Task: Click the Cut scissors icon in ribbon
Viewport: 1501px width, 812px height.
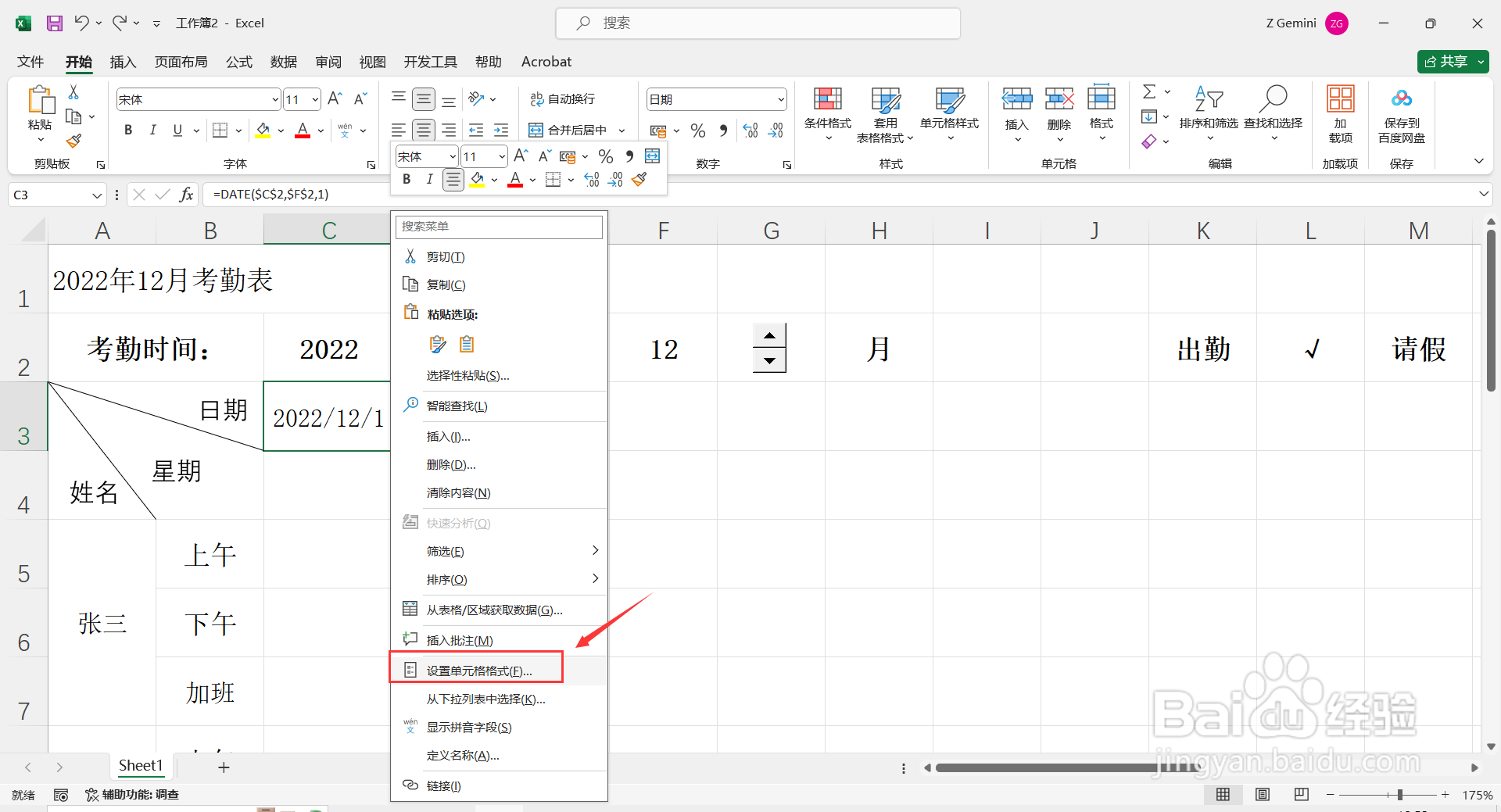Action: pos(73,92)
